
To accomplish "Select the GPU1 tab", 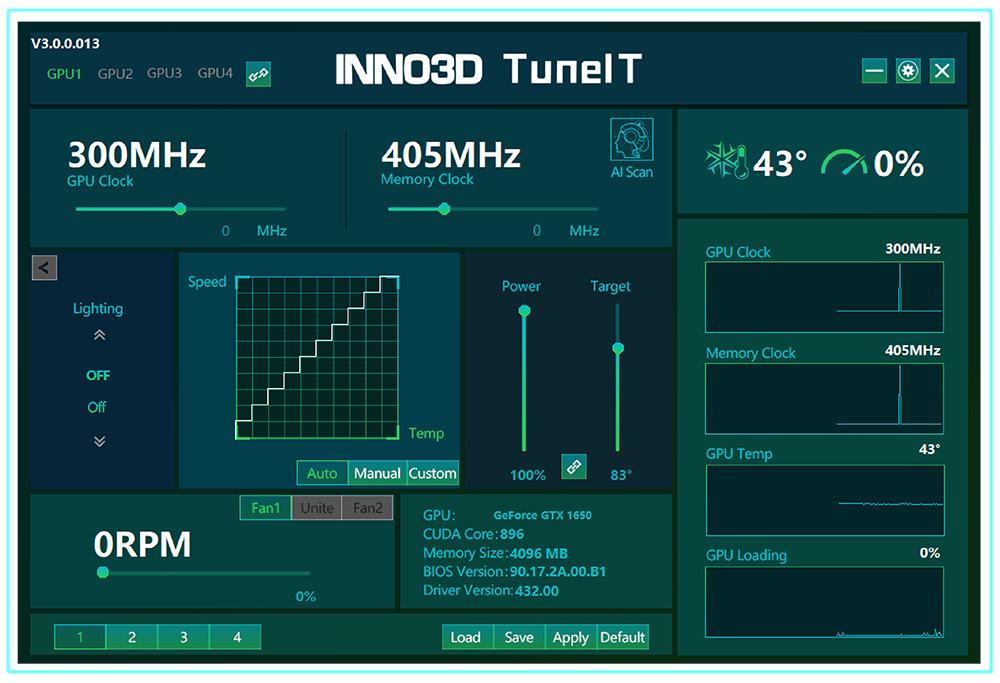I will [x=64, y=74].
